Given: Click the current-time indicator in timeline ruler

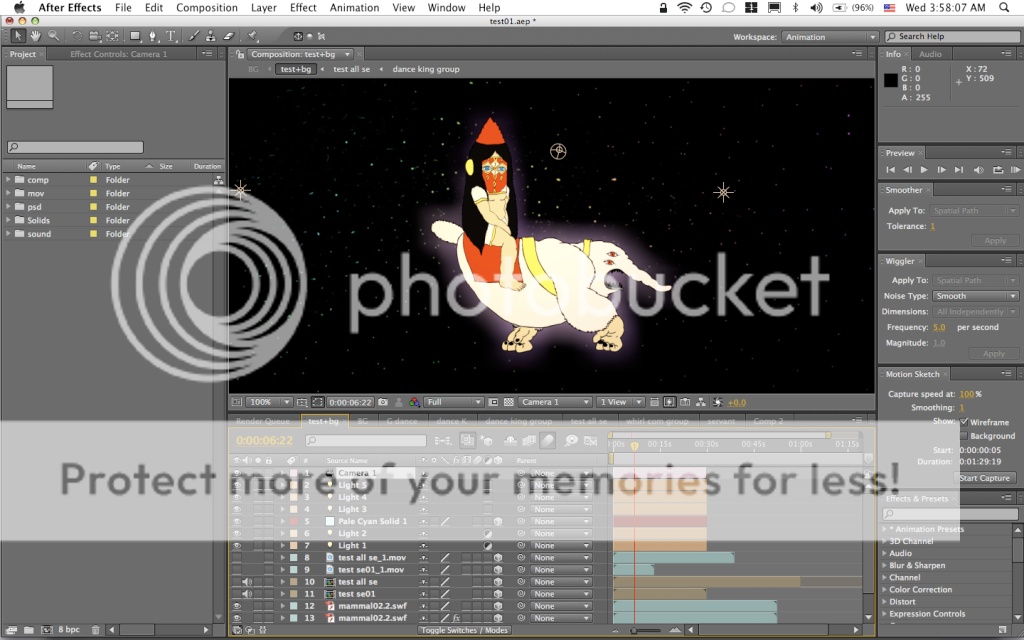Looking at the screenshot, I should [x=634, y=446].
